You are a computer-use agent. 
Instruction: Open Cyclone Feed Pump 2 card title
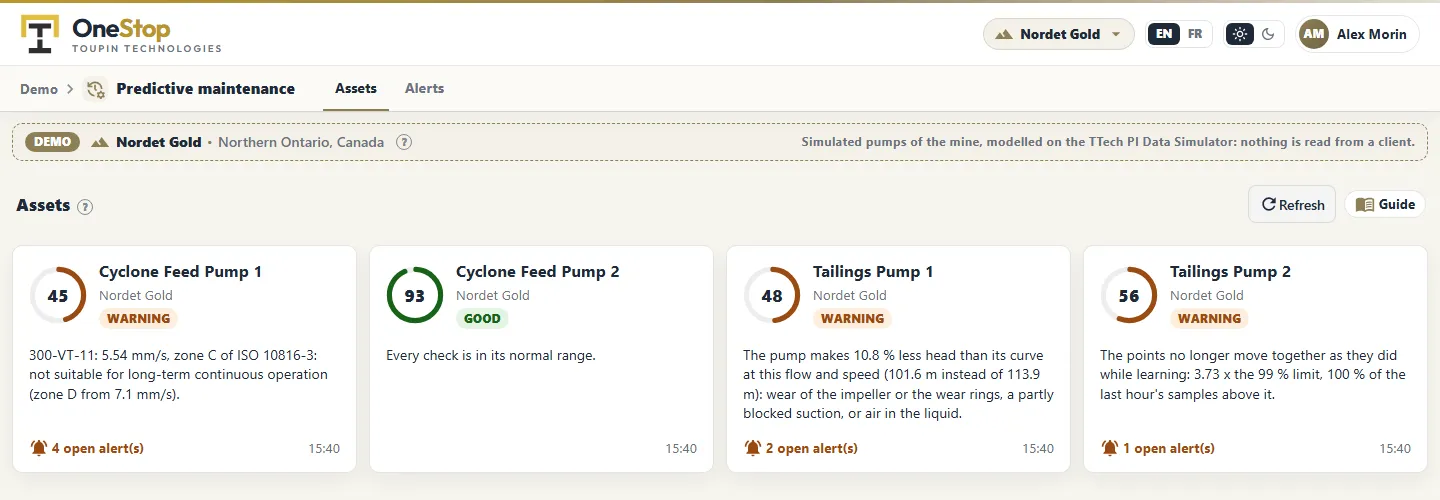coord(538,272)
